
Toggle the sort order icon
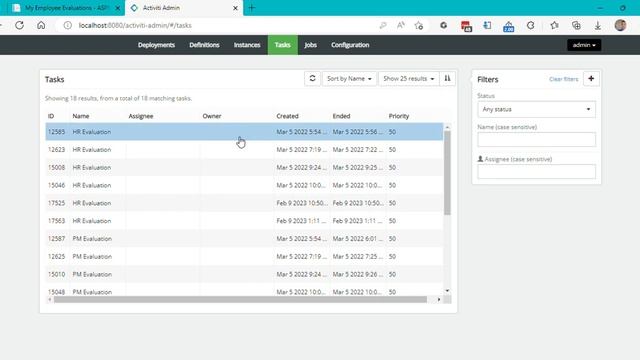[x=447, y=78]
